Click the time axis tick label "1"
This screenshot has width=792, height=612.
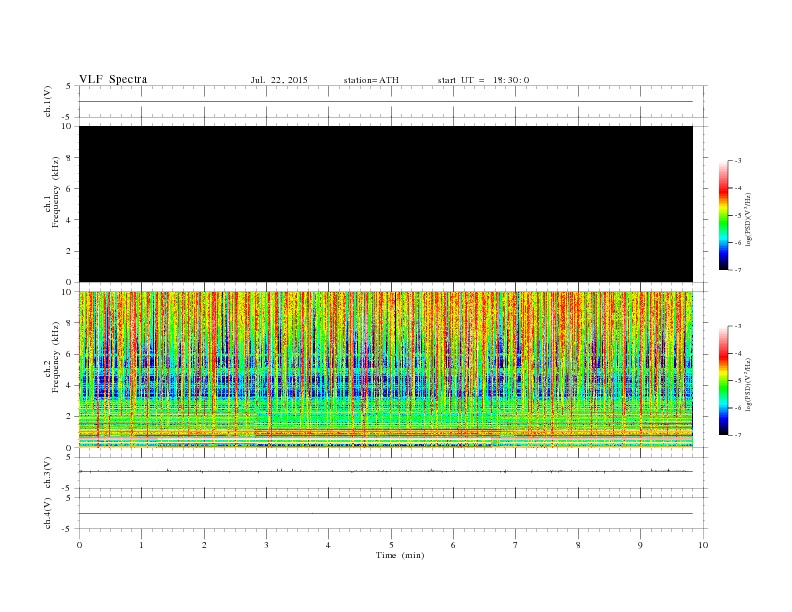coord(141,545)
